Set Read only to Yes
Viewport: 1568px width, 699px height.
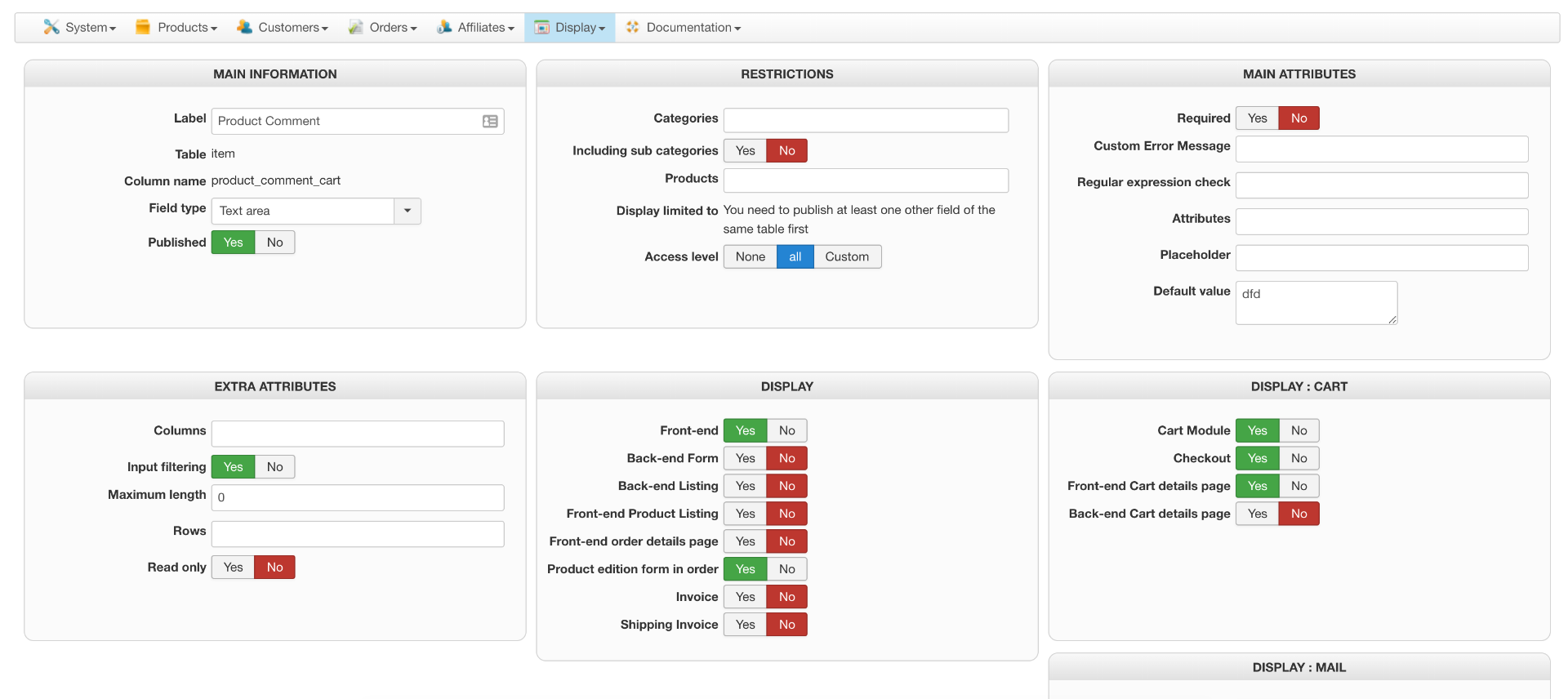tap(234, 568)
